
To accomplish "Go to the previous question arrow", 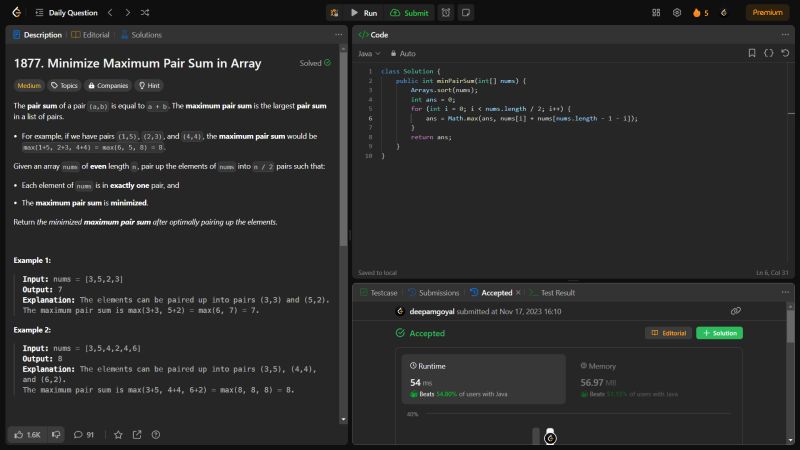I will click(110, 13).
